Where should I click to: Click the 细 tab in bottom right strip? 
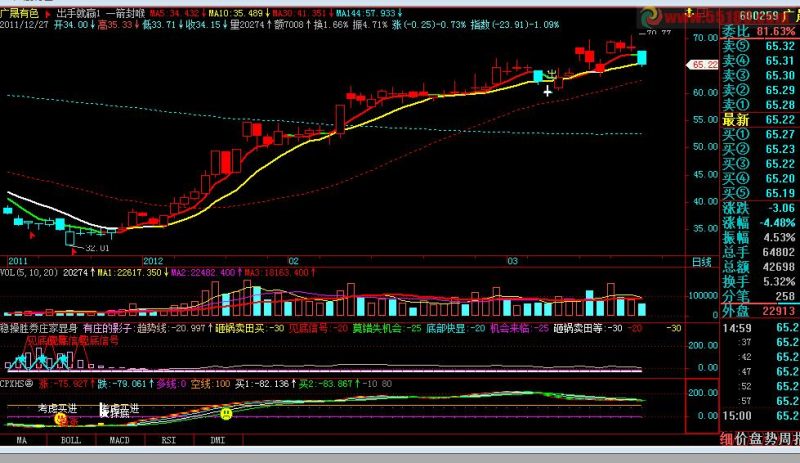click(x=727, y=440)
